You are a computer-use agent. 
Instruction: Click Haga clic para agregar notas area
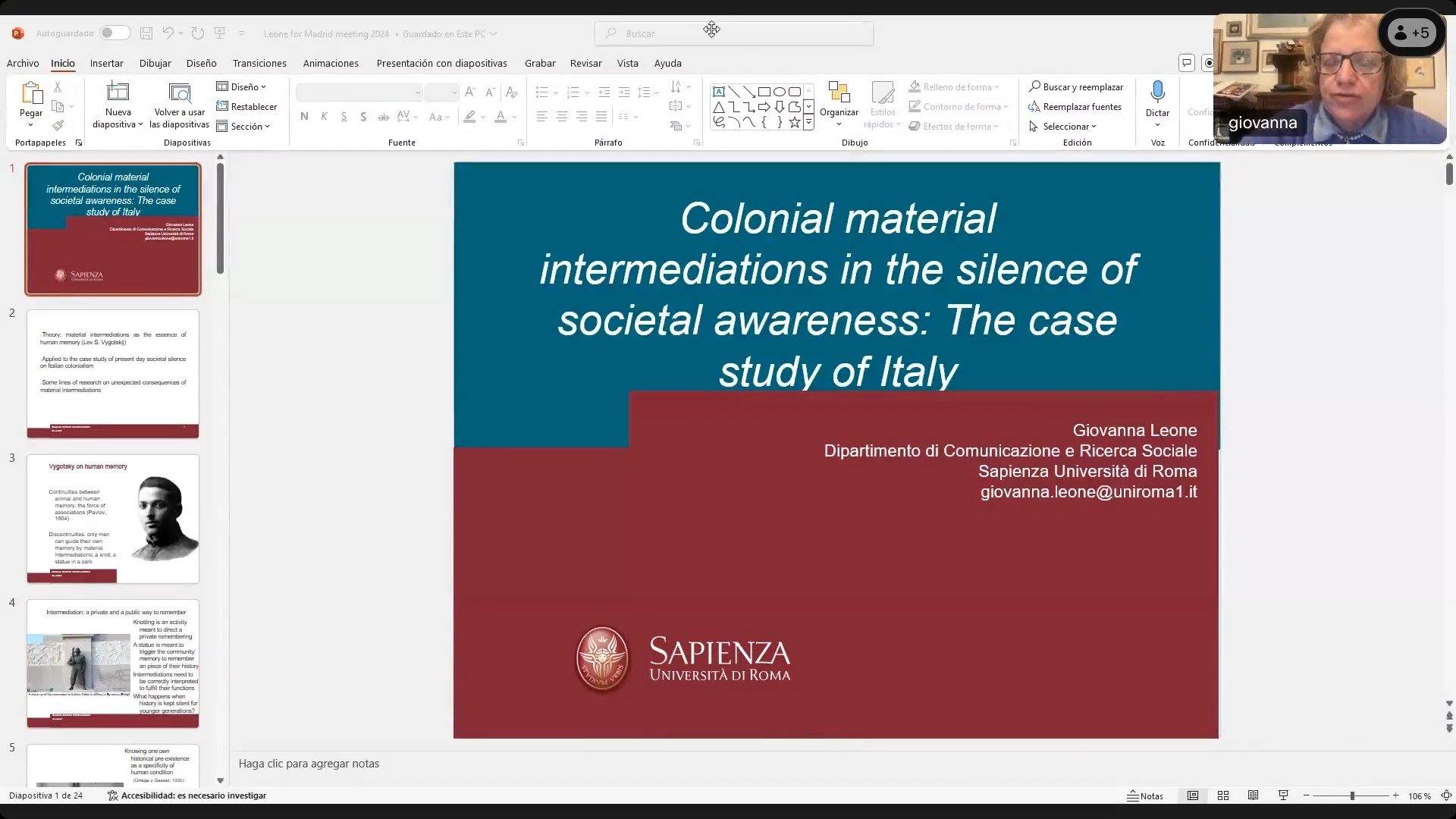click(309, 764)
